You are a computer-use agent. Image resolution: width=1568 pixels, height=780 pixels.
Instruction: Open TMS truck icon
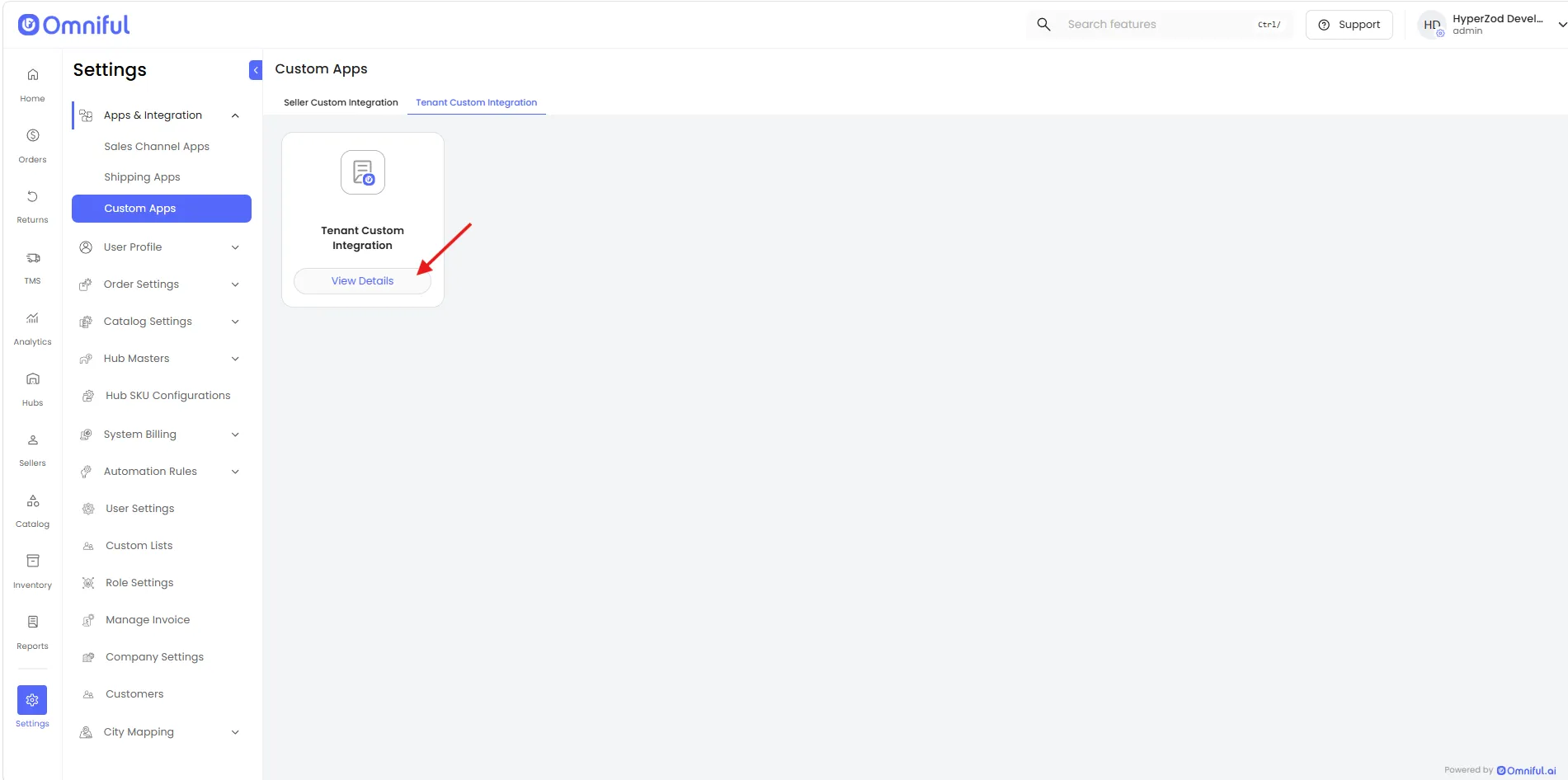click(33, 257)
